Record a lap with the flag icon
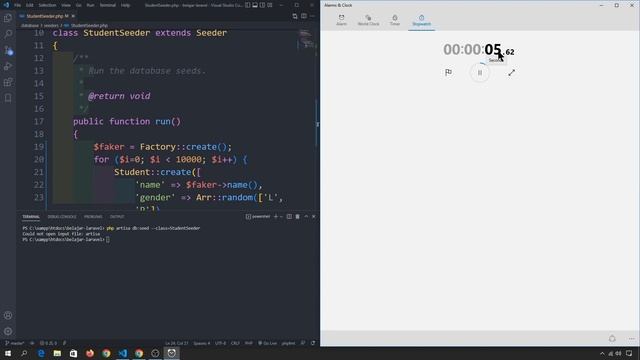Image resolution: width=640 pixels, height=360 pixels. [448, 73]
